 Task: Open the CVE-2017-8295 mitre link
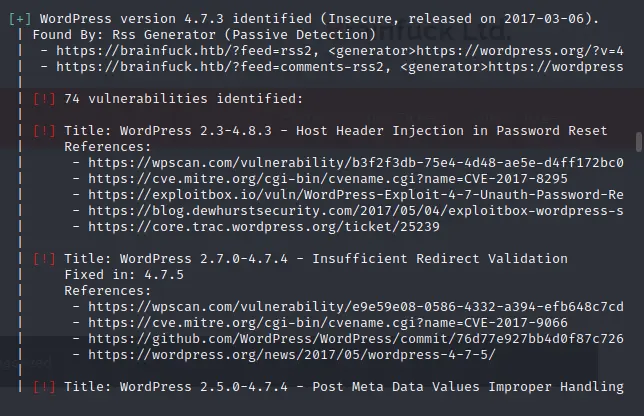pyautogui.click(x=328, y=179)
